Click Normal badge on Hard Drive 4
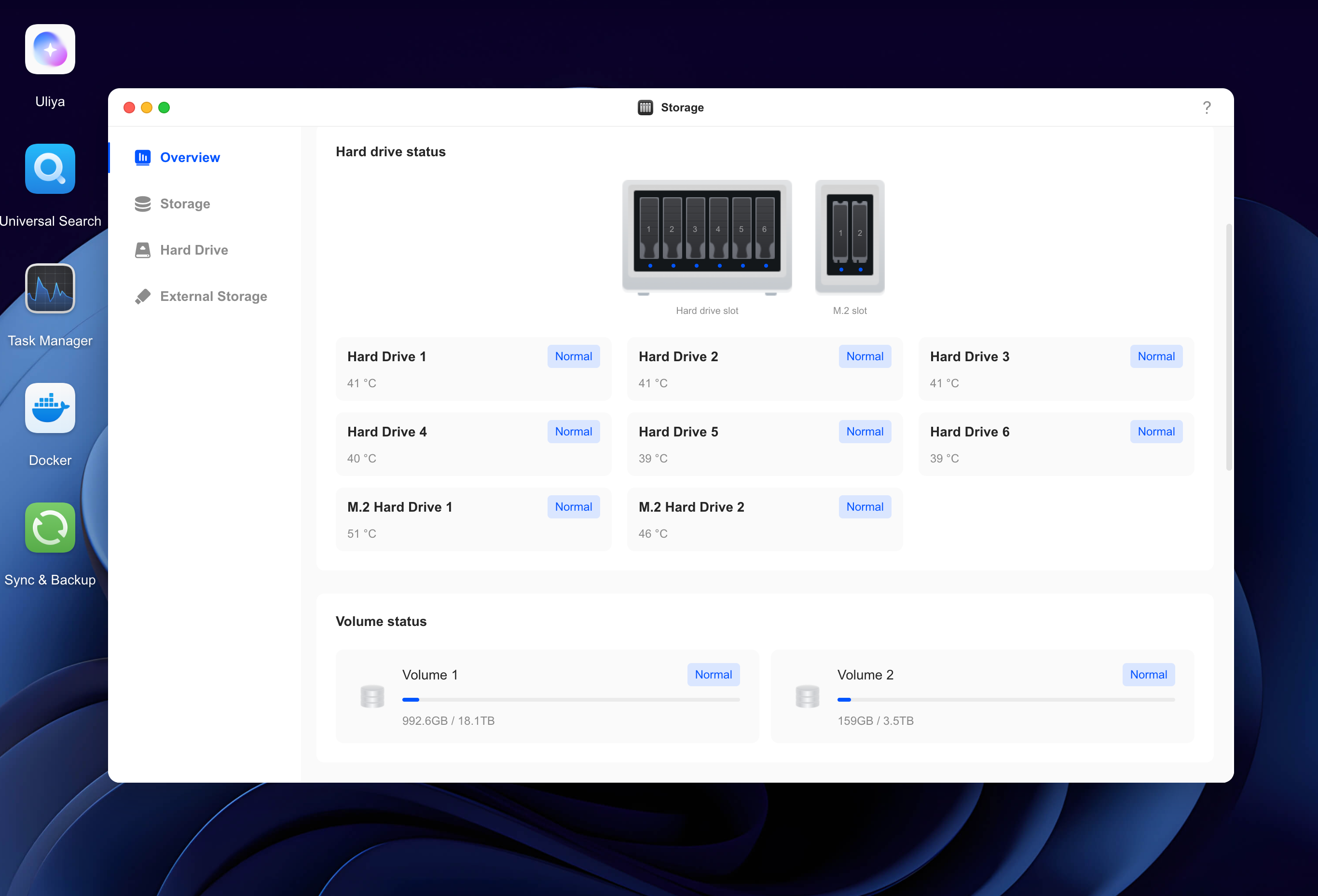The image size is (1318, 896). click(573, 432)
